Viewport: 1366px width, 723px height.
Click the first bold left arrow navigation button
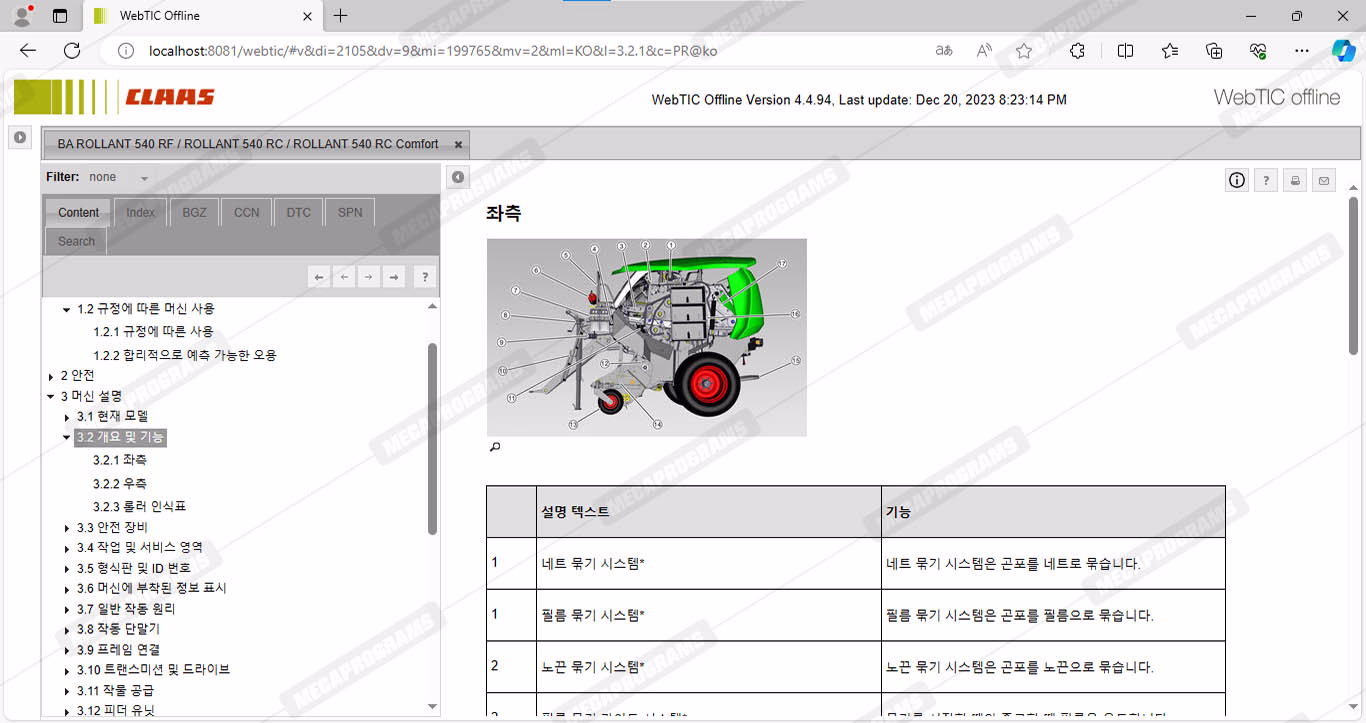[319, 277]
